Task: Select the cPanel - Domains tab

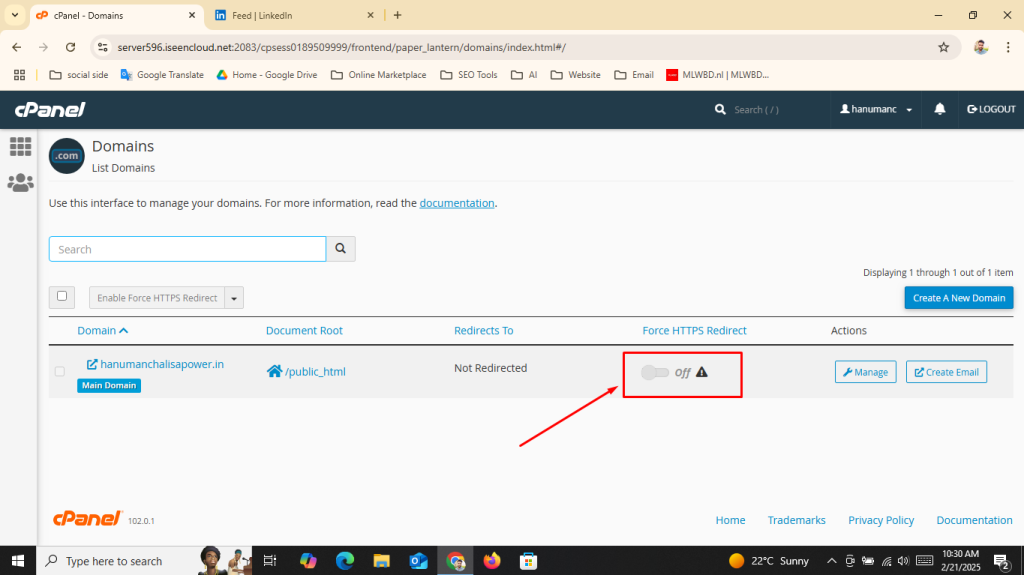Action: (x=116, y=15)
